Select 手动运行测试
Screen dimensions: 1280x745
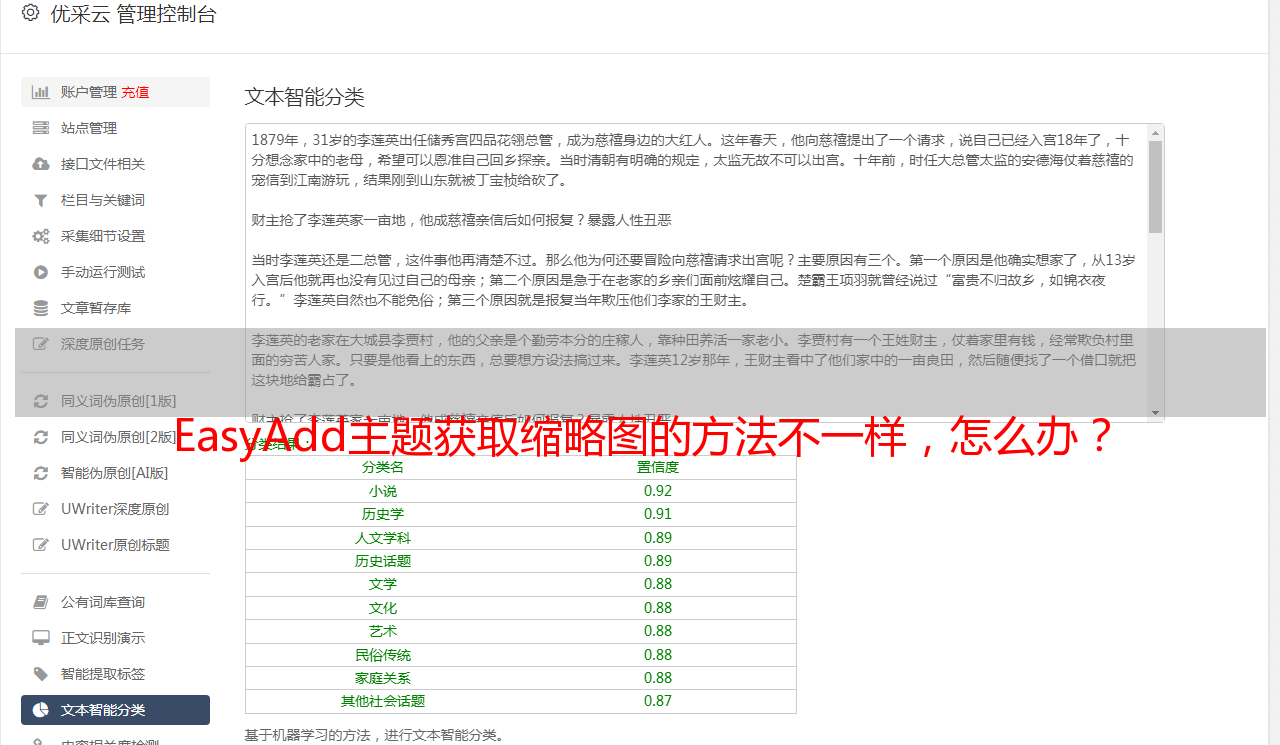pos(115,272)
